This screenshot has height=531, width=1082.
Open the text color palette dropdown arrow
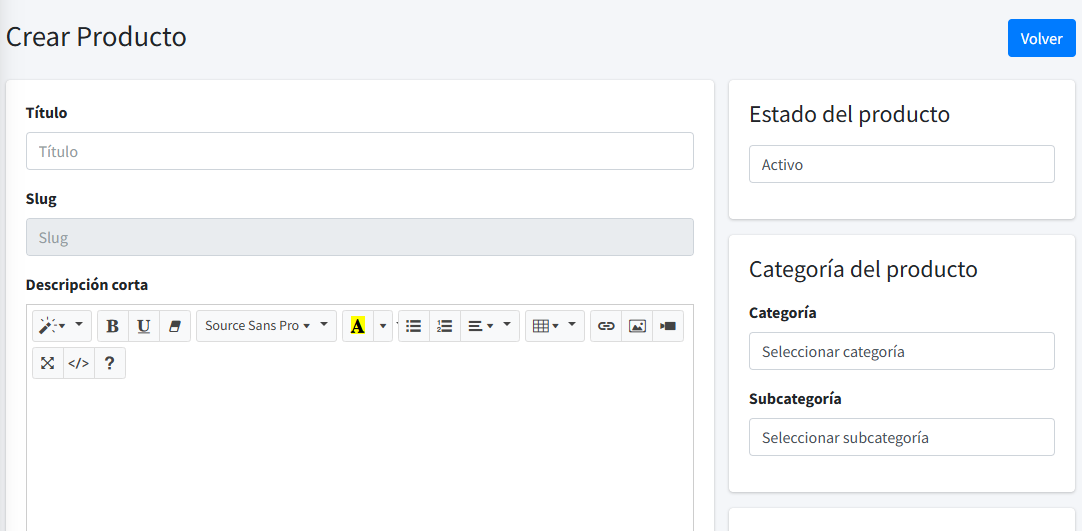383,325
